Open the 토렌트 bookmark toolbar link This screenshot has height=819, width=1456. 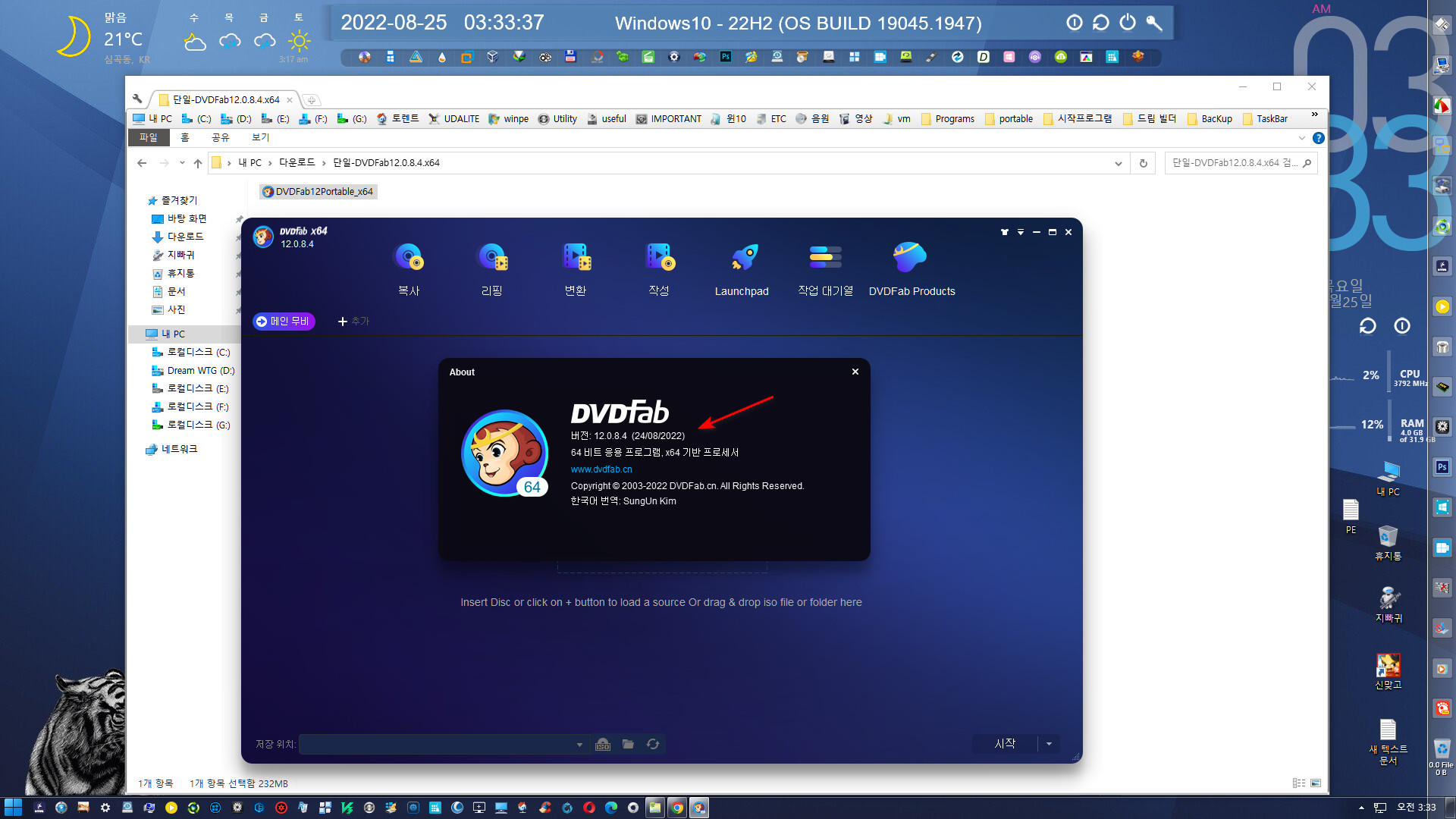[397, 119]
